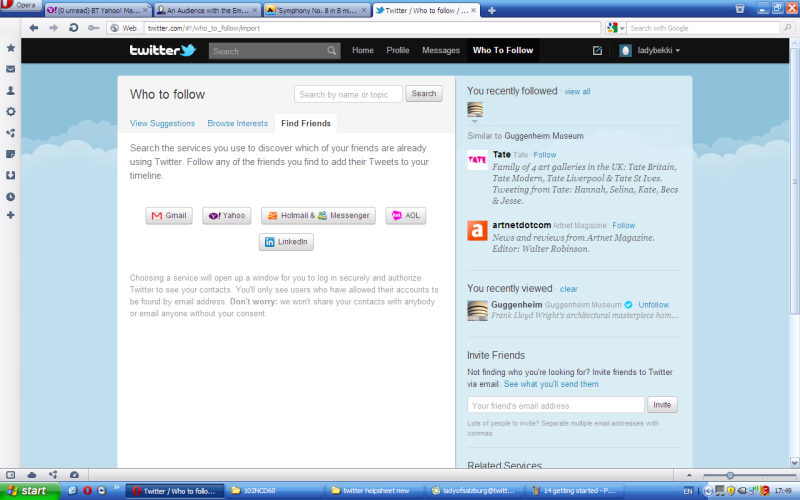Image resolution: width=800 pixels, height=500 pixels.
Task: Open 102NCD60 folder in taskbar
Action: pyautogui.click(x=274, y=491)
